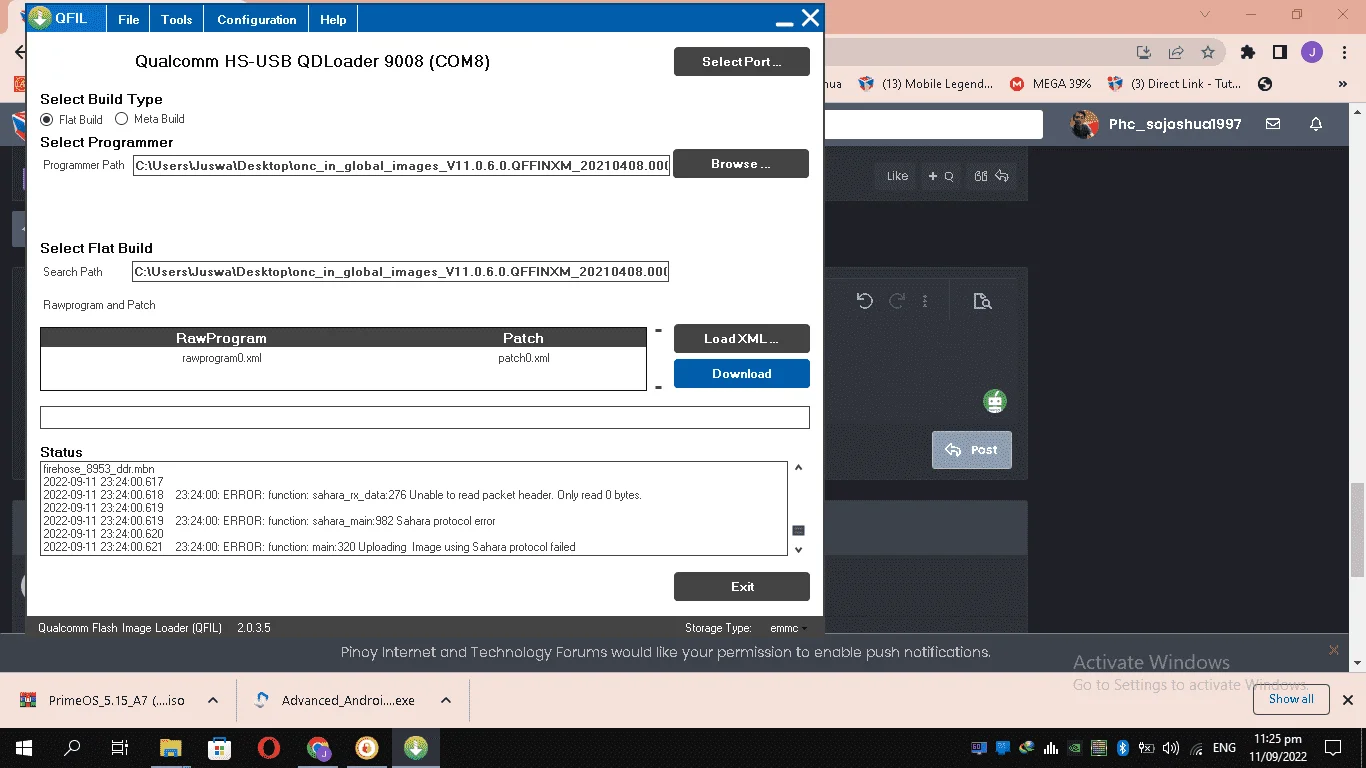The width and height of the screenshot is (1366, 768).
Task: Click the Programmer Path input field
Action: click(401, 165)
